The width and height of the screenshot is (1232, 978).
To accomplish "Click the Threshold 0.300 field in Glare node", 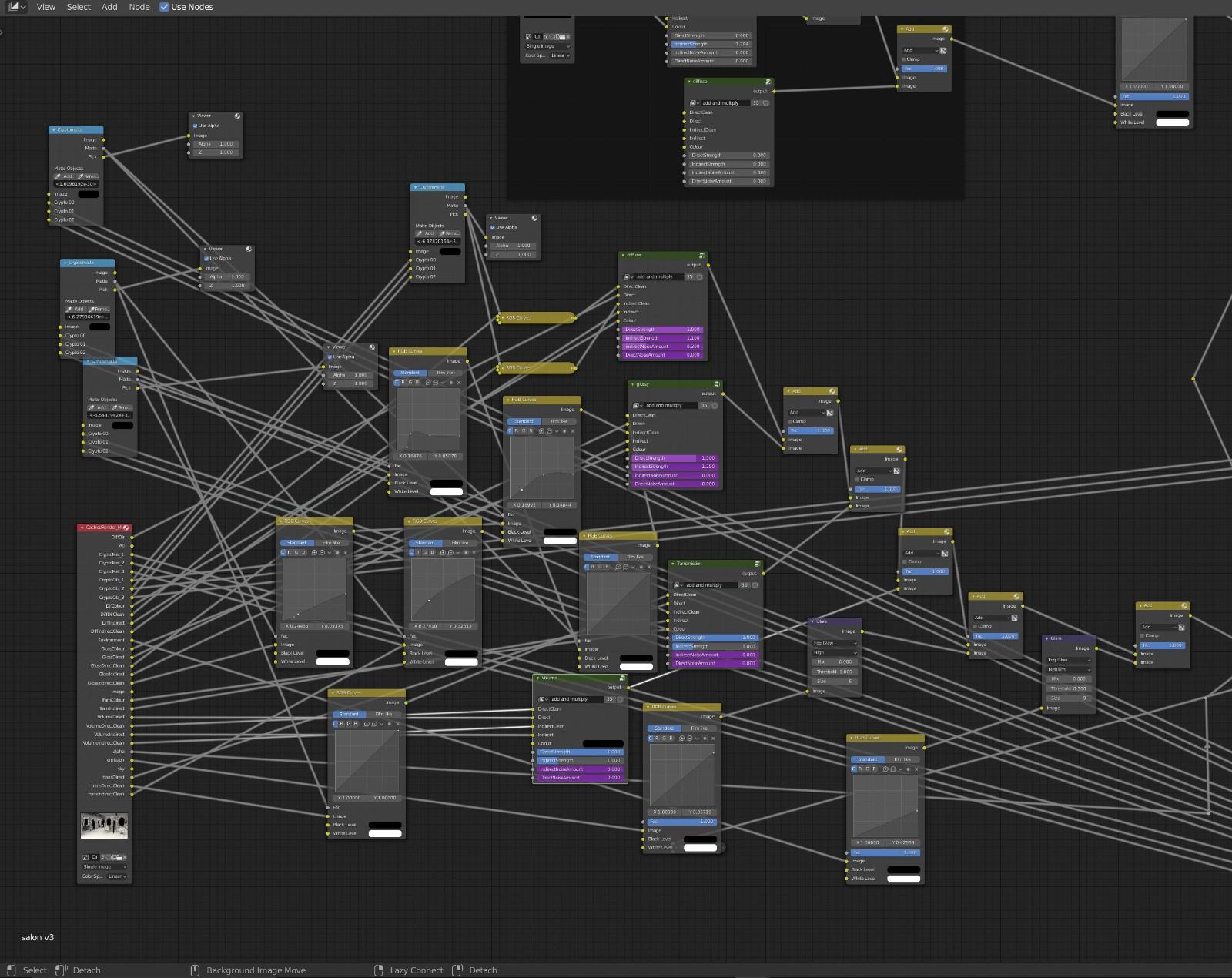I will tap(1069, 688).
